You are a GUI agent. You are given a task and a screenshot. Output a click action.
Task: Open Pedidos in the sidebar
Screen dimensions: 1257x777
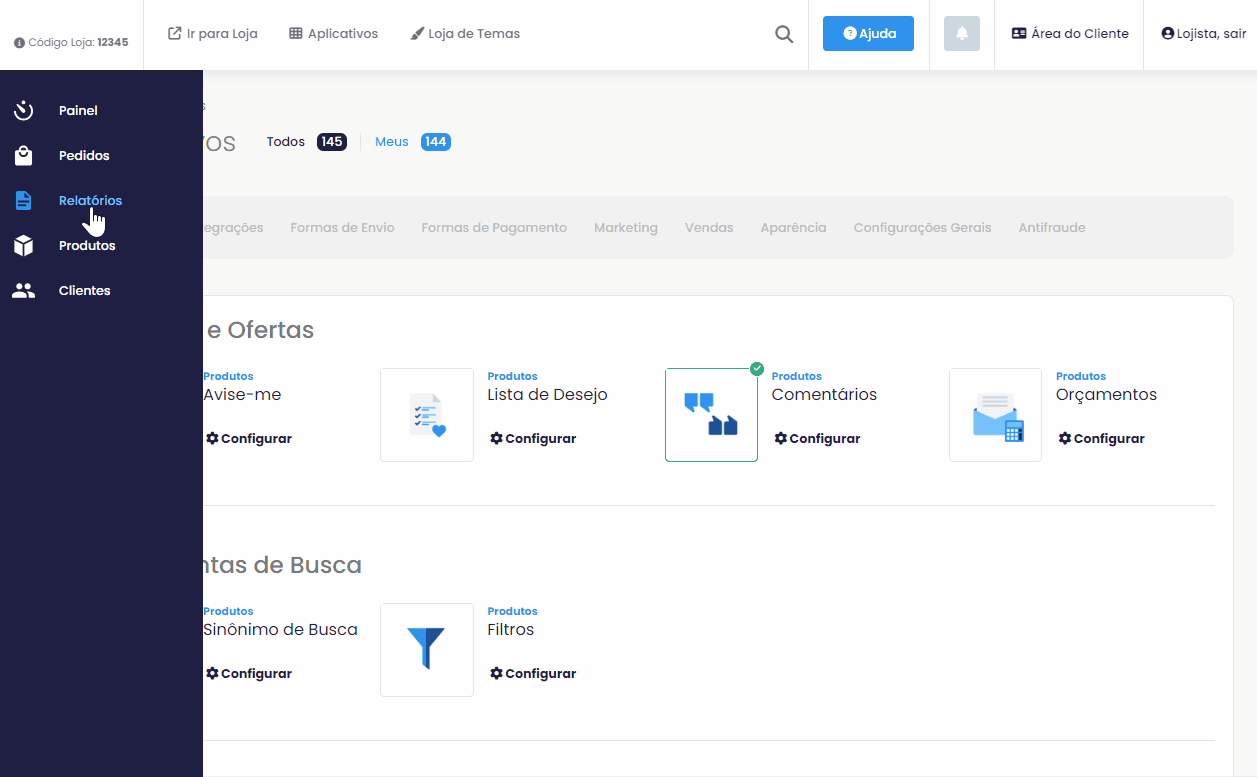click(84, 156)
